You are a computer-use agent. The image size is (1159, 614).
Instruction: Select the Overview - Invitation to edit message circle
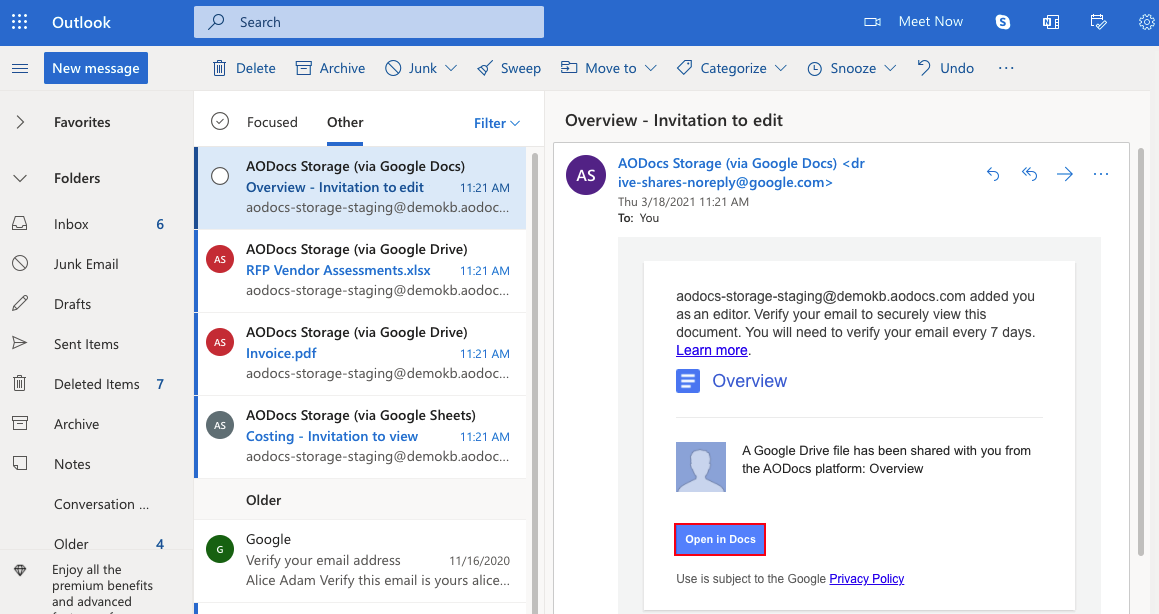click(220, 176)
